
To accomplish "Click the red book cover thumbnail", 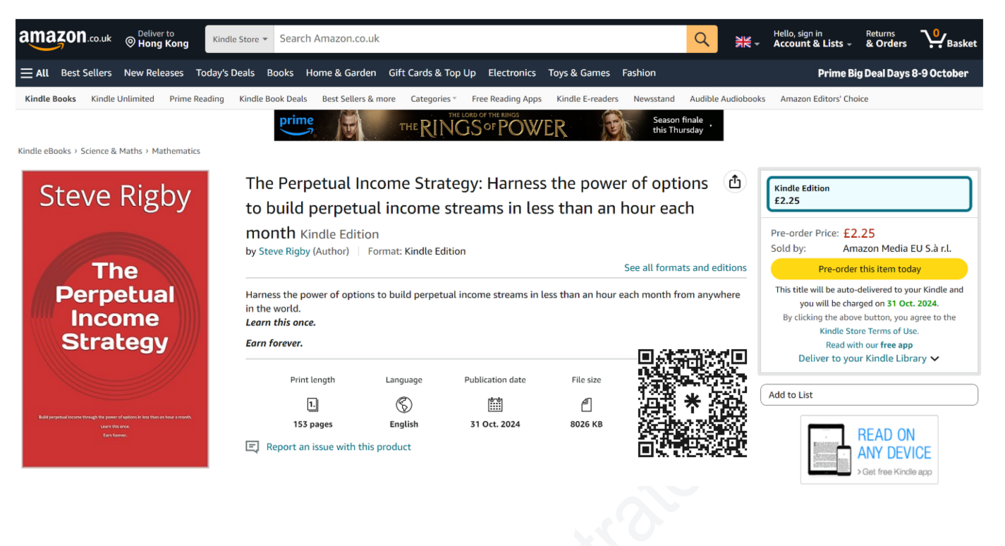I will click(115, 318).
